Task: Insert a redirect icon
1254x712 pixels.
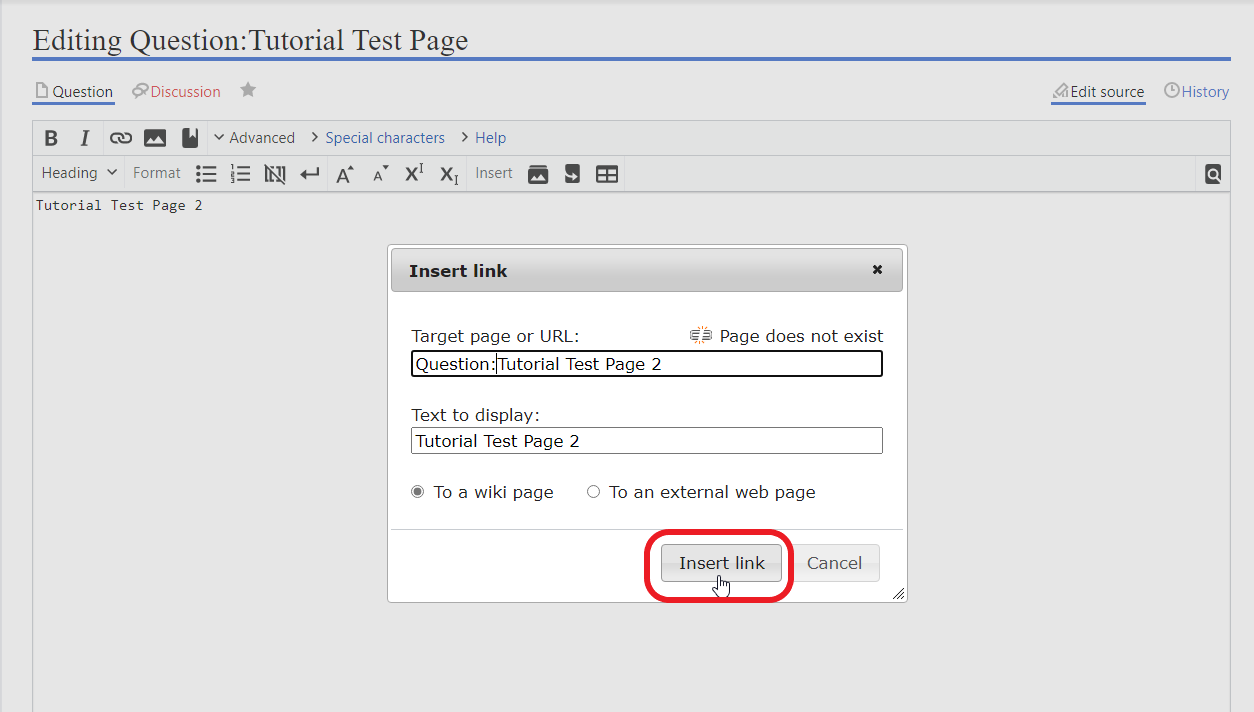Action: (572, 174)
